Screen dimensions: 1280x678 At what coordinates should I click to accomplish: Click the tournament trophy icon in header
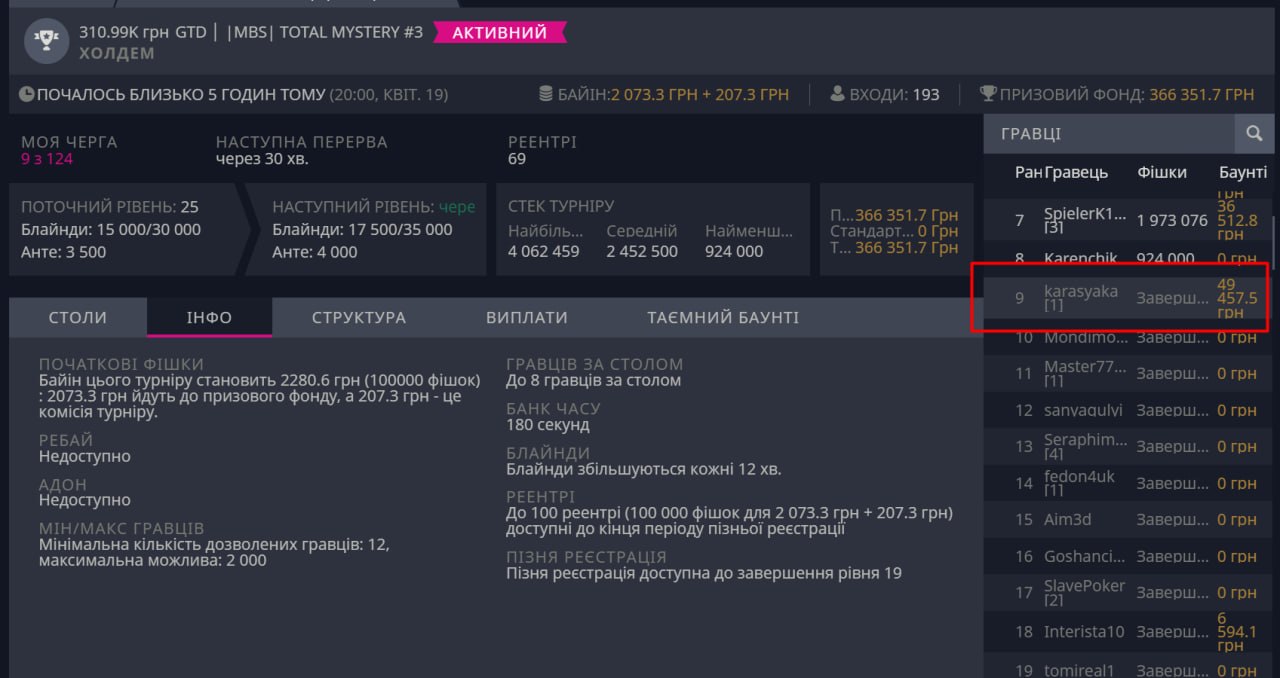pos(44,40)
